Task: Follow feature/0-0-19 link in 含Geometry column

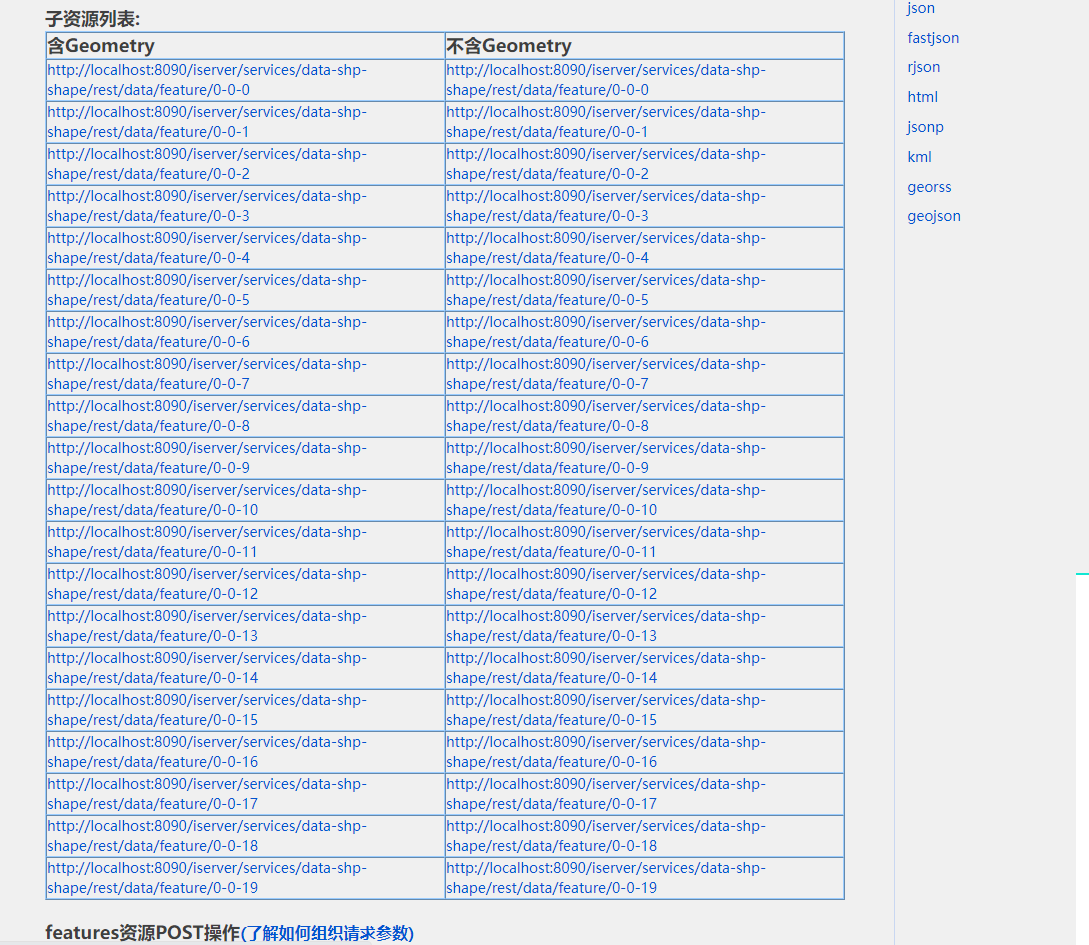Action: pyautogui.click(x=207, y=878)
